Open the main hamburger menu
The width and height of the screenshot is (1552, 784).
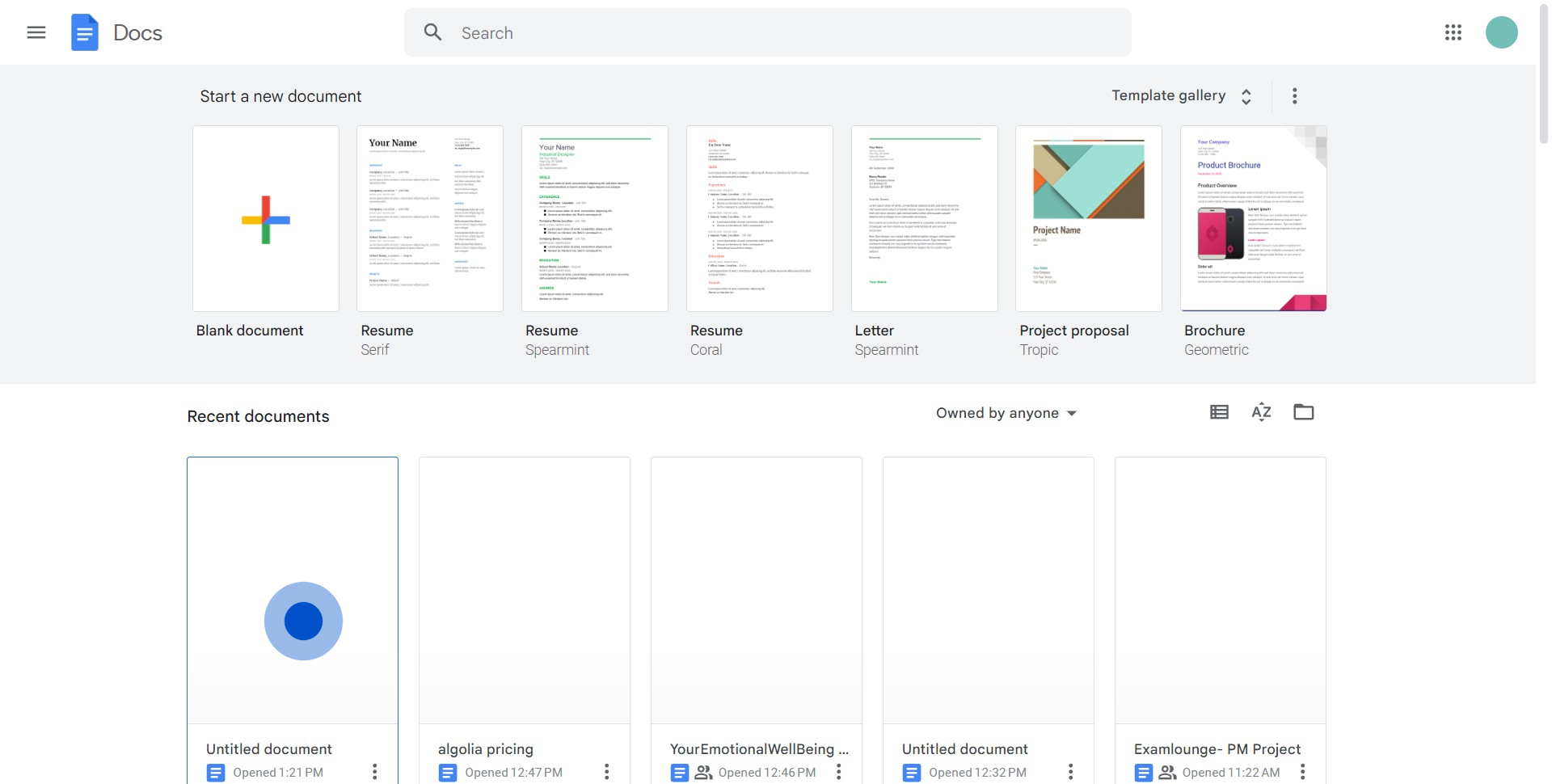[x=36, y=32]
